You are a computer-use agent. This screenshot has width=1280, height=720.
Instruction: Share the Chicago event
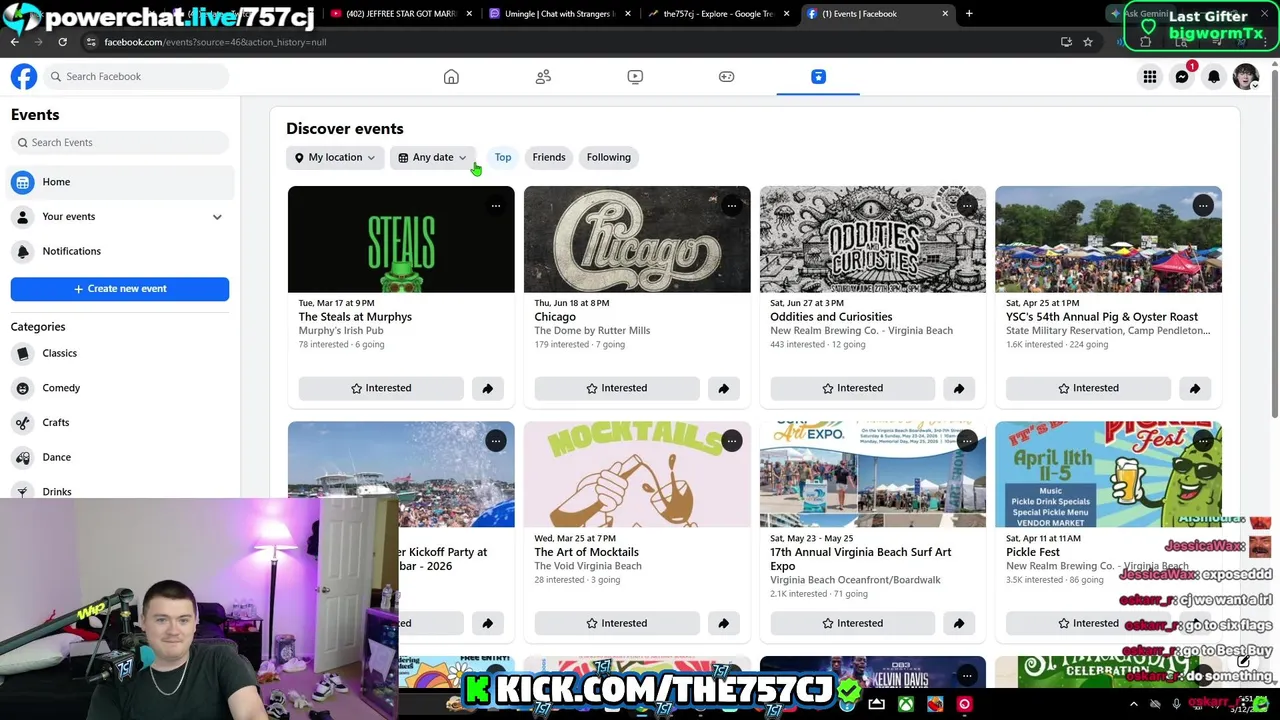click(x=723, y=388)
